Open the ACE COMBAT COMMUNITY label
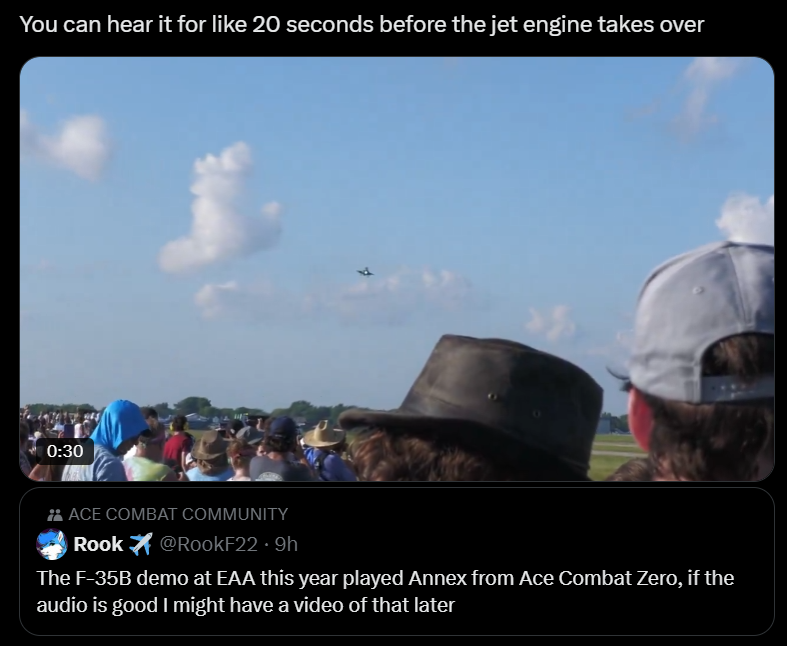787x646 pixels. coord(178,514)
